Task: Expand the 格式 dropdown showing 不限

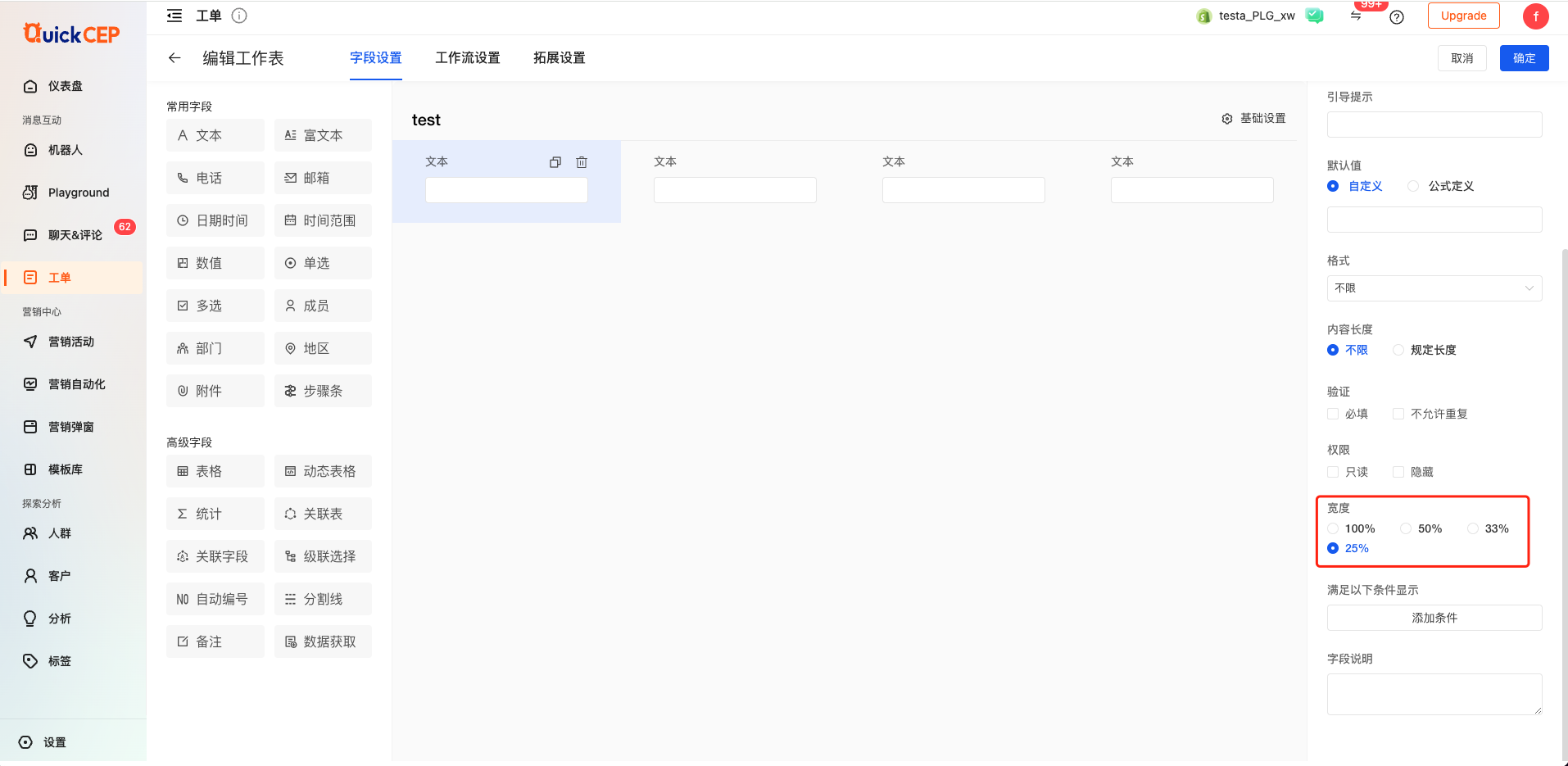Action: pos(1434,288)
